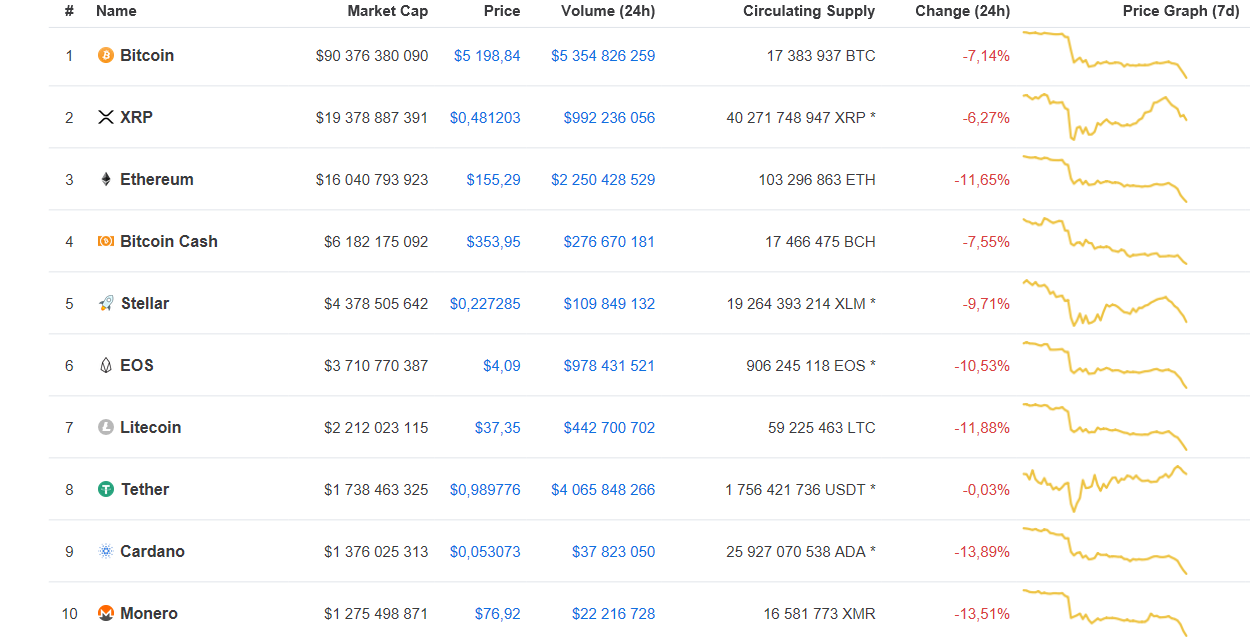1250x642 pixels.
Task: Click the Price Graph (7d) header
Action: coord(1181,11)
